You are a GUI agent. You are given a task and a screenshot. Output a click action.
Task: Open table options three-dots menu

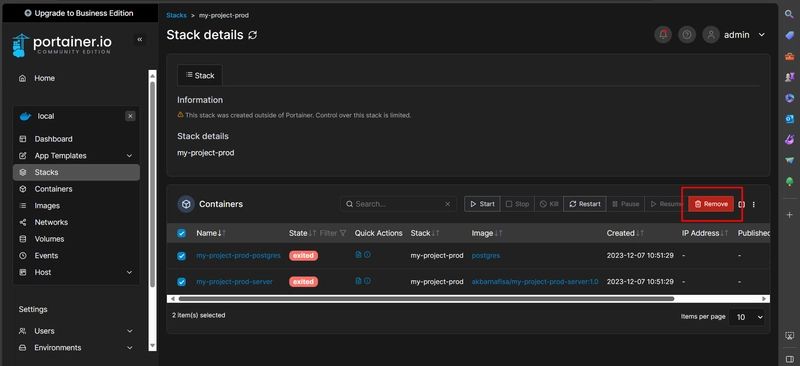click(754, 204)
